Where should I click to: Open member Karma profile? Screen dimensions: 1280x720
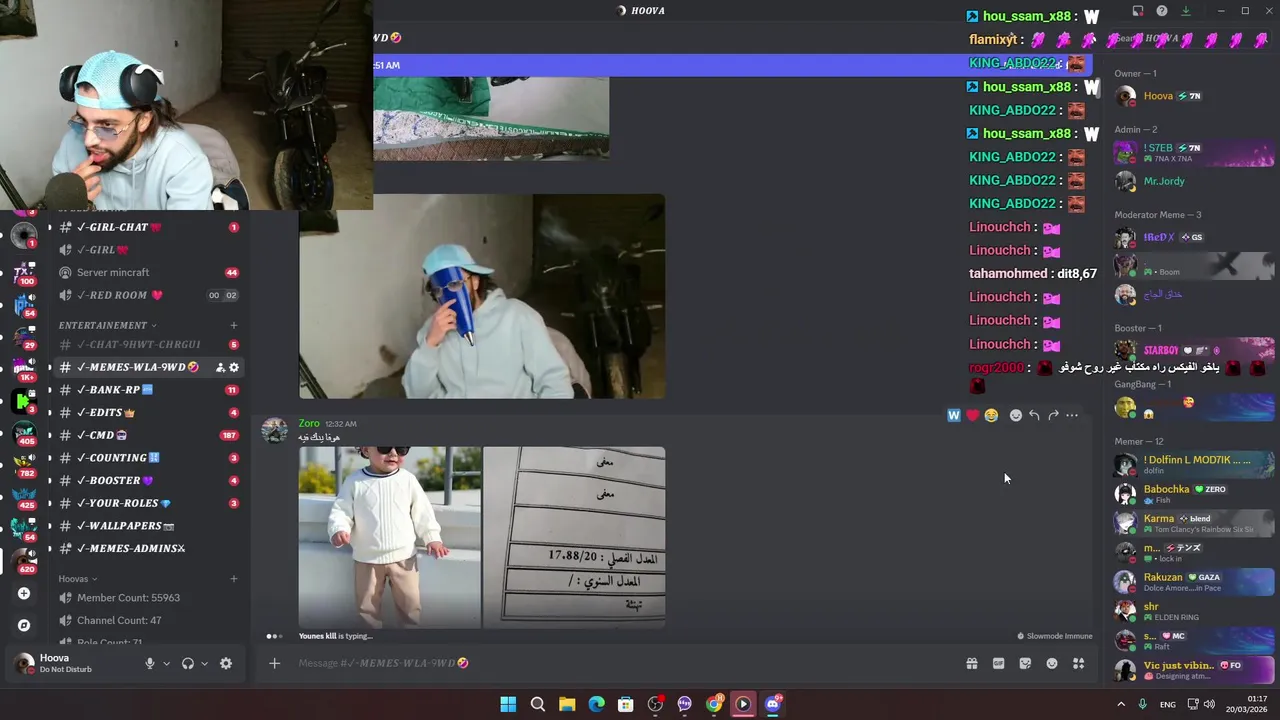[x=1194, y=522]
